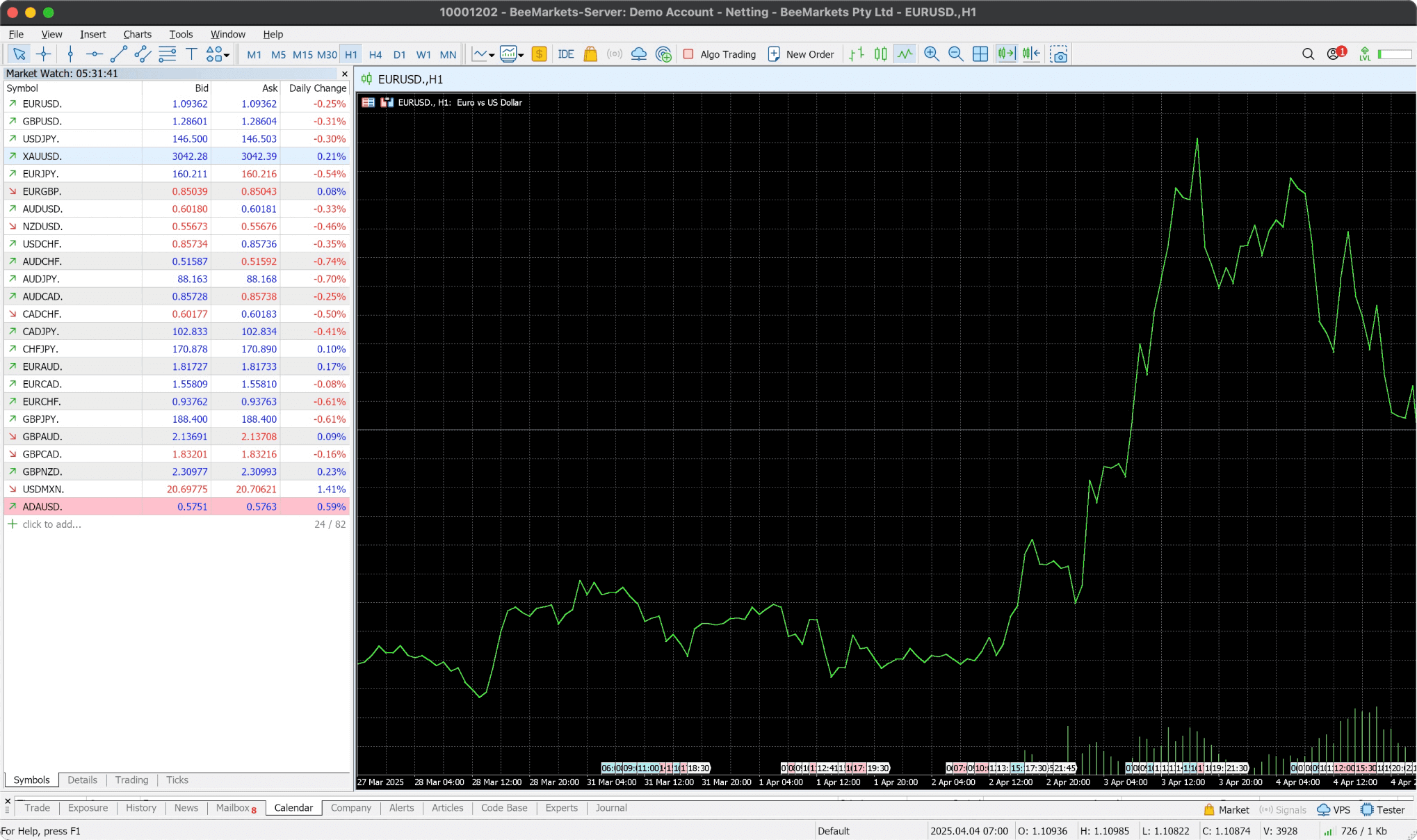Screen dimensions: 1417x840
Task: Click the New Order button
Action: 800,54
